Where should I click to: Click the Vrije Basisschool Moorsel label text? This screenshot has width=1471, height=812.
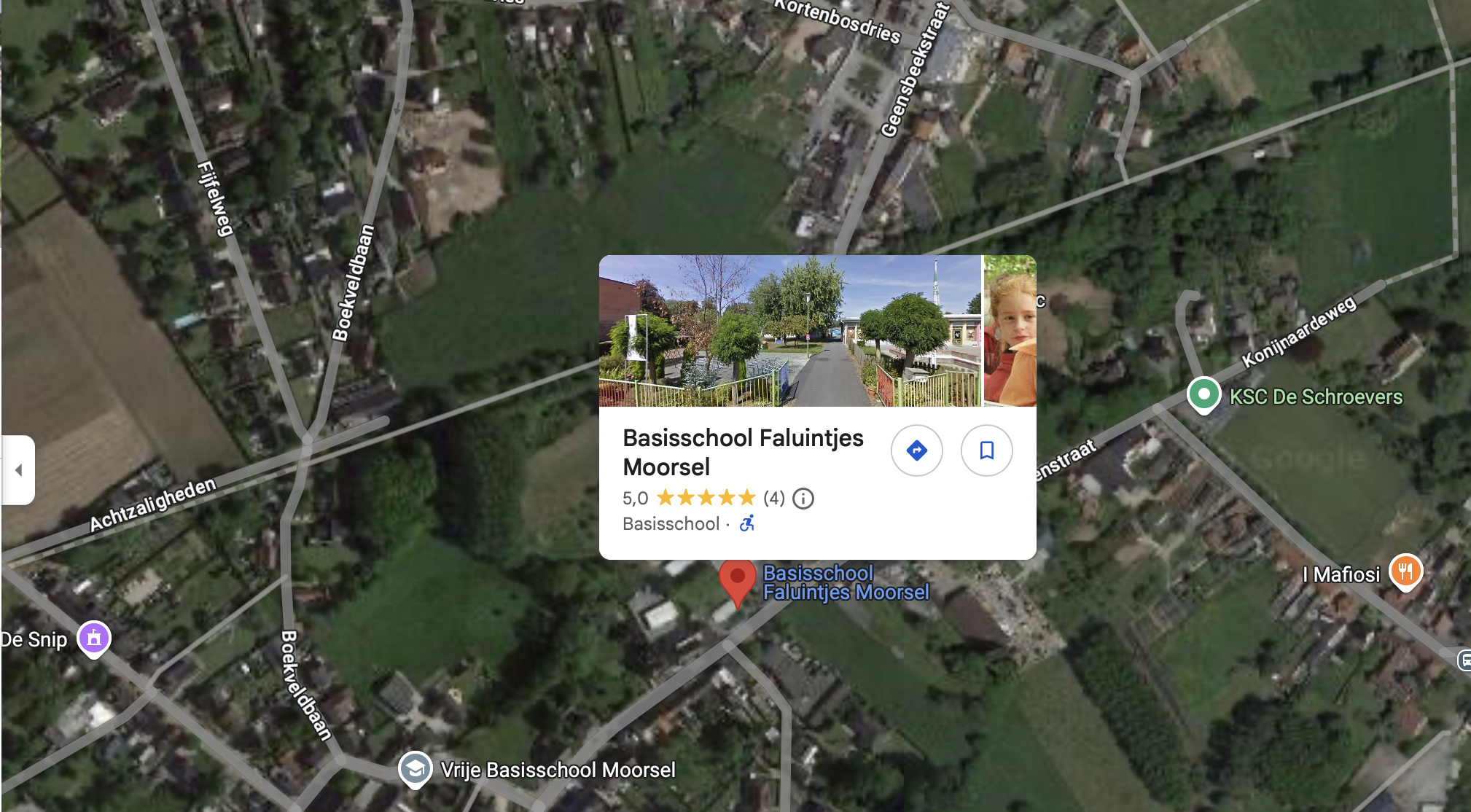click(558, 770)
